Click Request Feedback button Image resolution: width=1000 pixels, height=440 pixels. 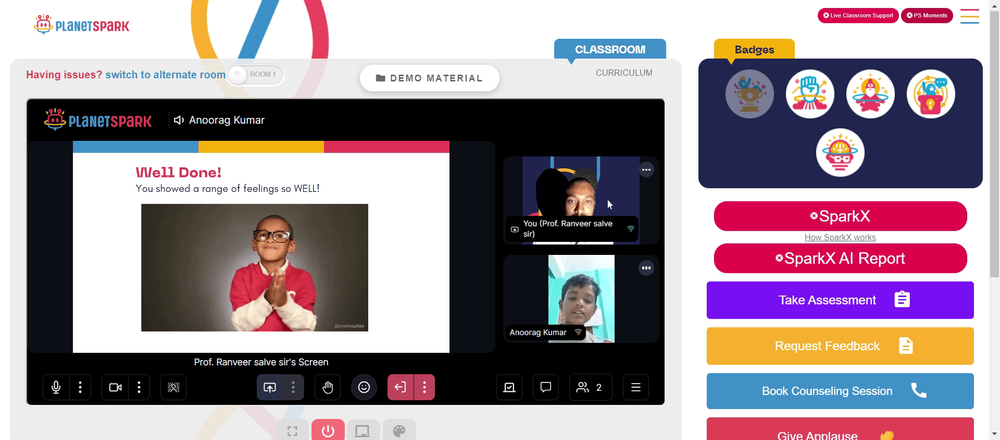[x=840, y=346]
